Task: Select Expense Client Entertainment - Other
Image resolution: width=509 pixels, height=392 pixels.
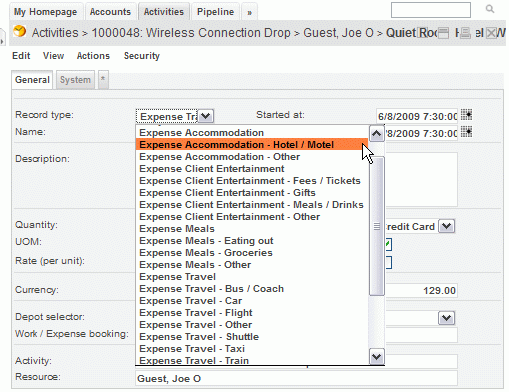Action: coord(252,217)
